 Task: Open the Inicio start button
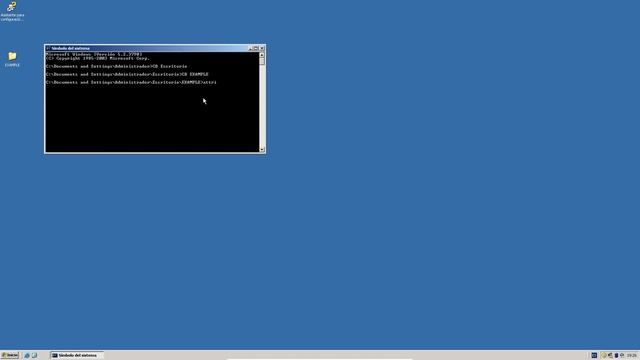10,355
